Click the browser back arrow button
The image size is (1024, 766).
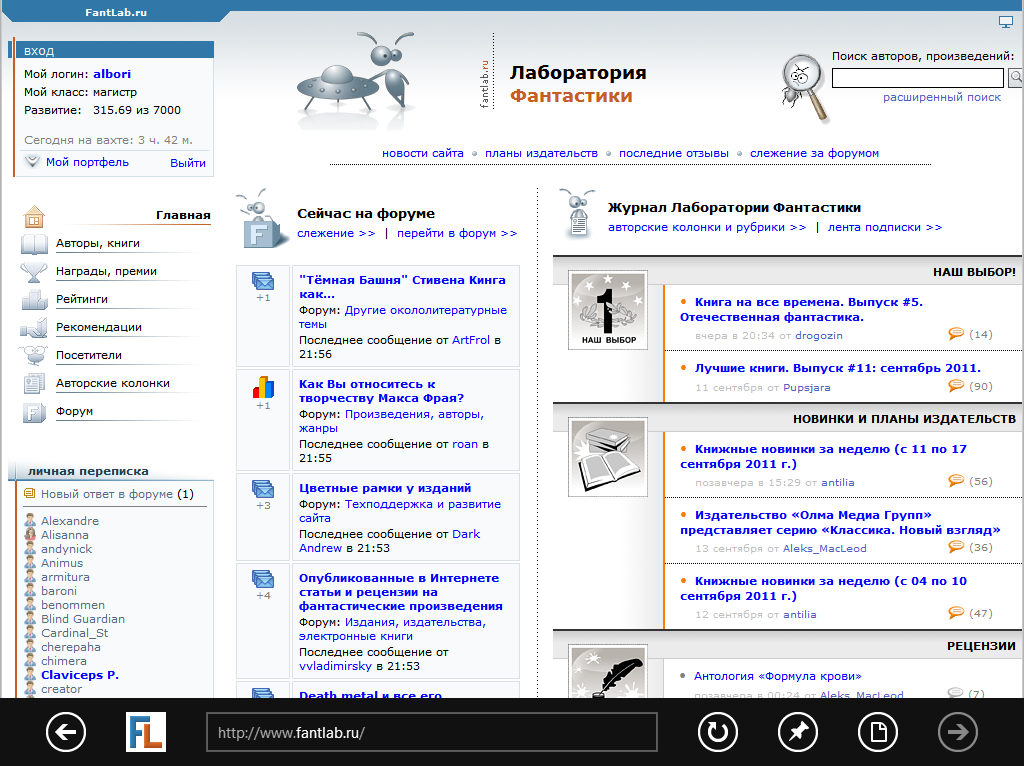click(66, 733)
